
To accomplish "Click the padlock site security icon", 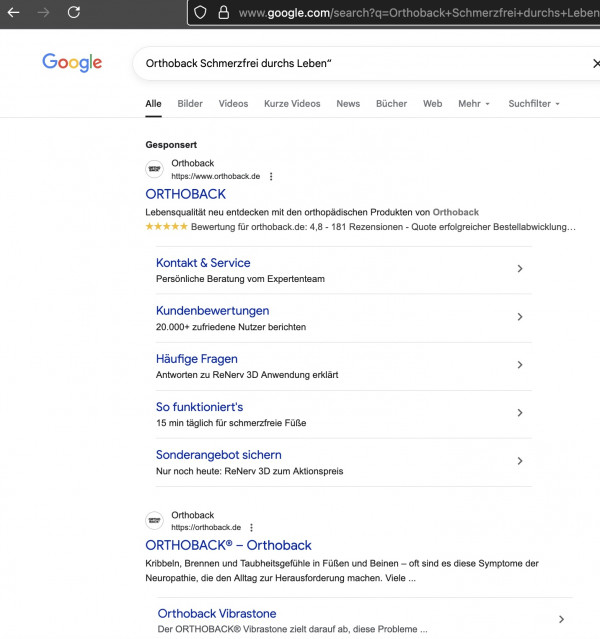I will 223,13.
